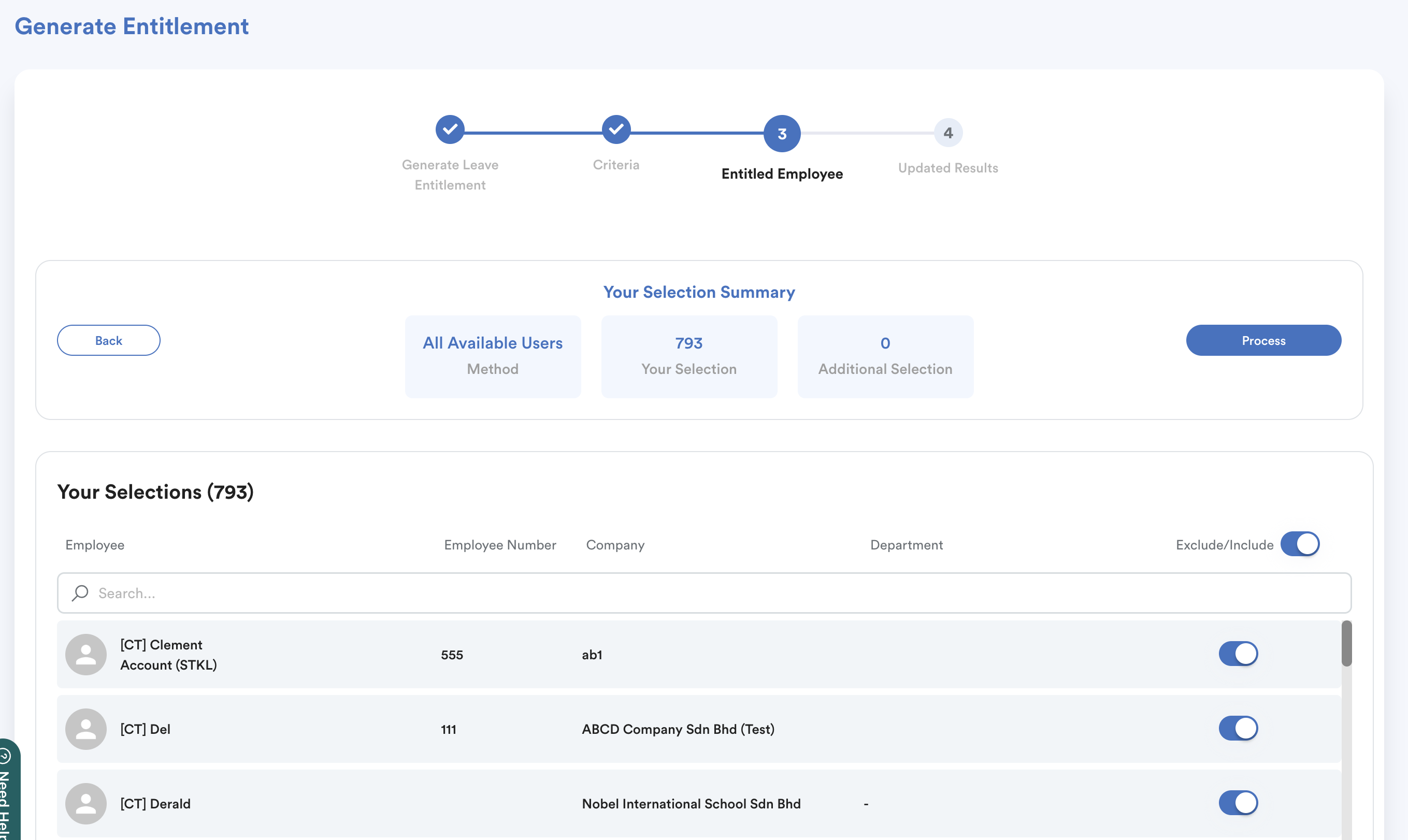1408x840 pixels.
Task: Click the Process button
Action: [1263, 340]
